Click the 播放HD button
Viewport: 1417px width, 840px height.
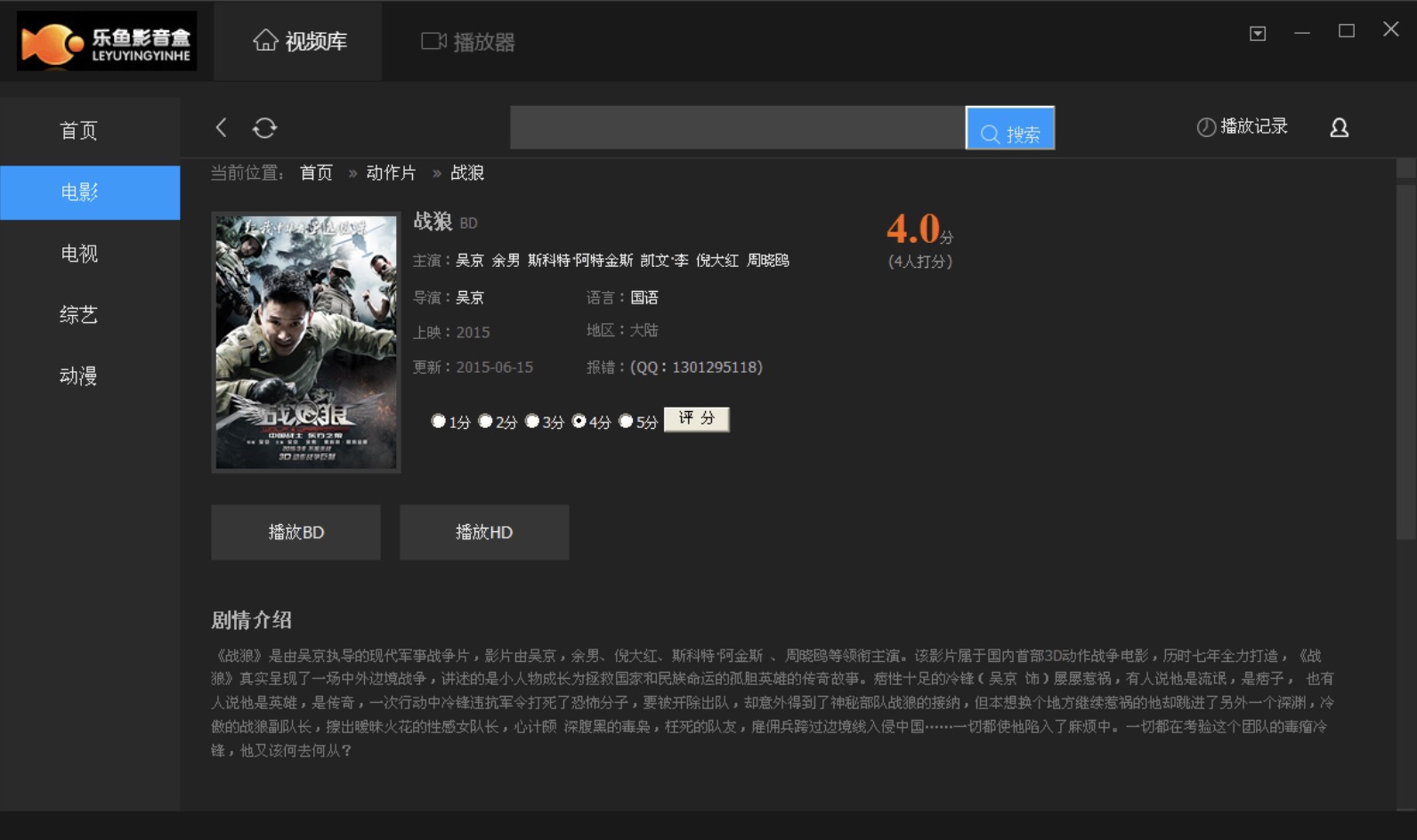484,532
